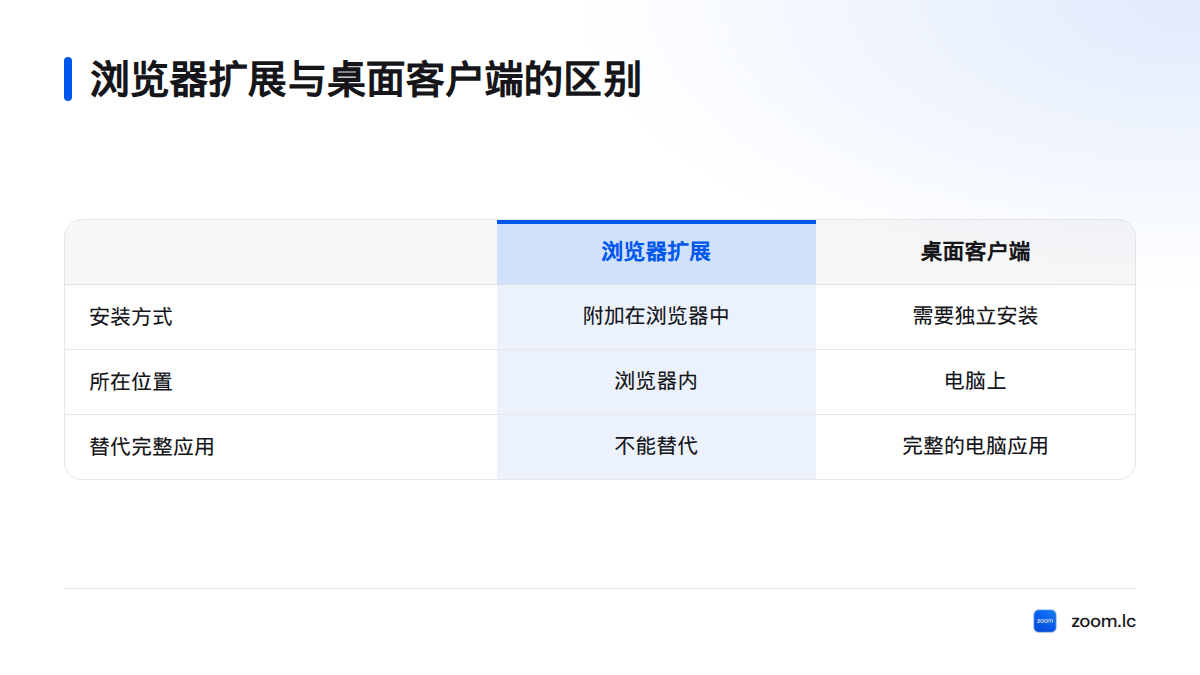Click the 桌面客户端 column header
Image resolution: width=1200 pixels, height=675 pixels.
pyautogui.click(x=975, y=252)
